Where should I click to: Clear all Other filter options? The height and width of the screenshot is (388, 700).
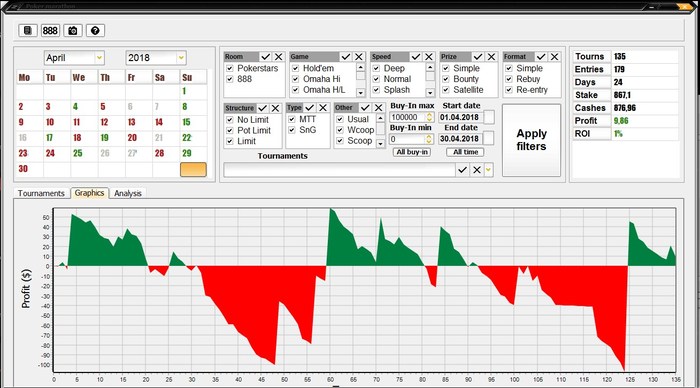379,108
